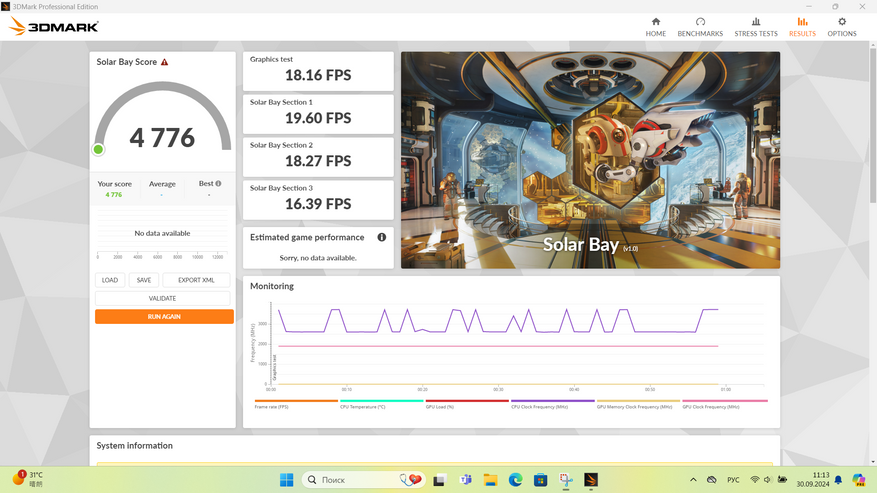This screenshot has width=877, height=493.
Task: Go to the HOME tab
Action: pyautogui.click(x=656, y=27)
